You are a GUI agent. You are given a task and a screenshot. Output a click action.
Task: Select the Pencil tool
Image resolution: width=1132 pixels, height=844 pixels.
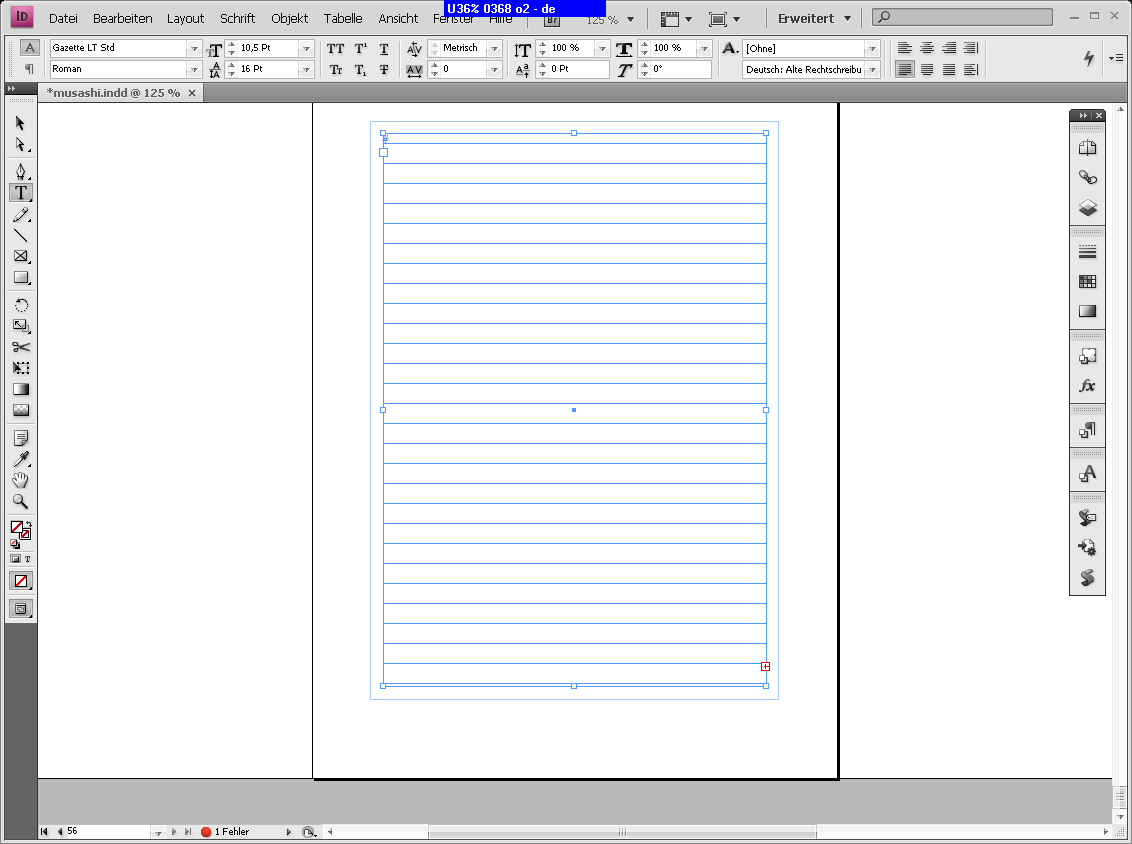click(20, 214)
